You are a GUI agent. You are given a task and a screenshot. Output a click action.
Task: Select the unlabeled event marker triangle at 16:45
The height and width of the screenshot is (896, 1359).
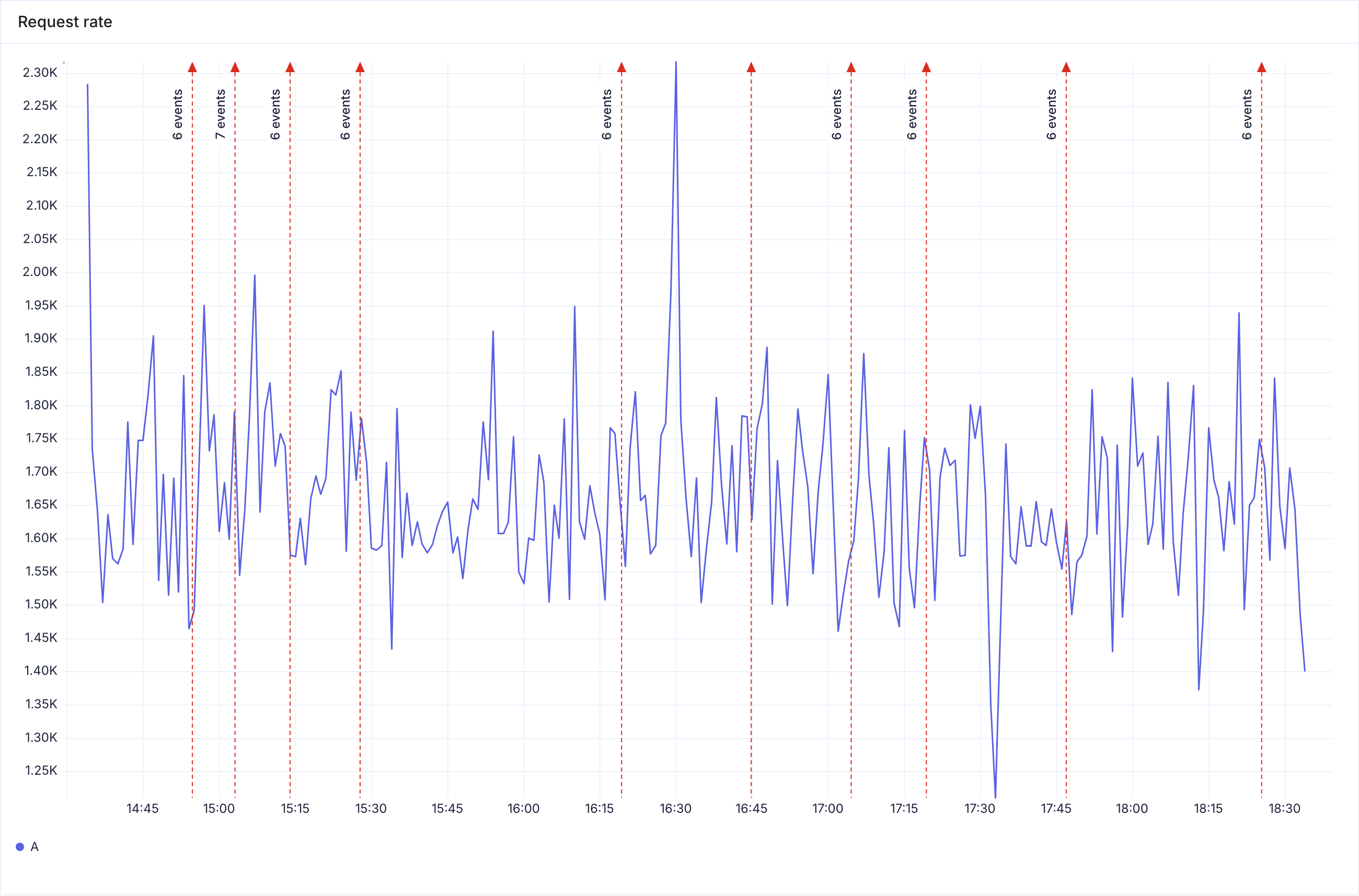tap(751, 67)
